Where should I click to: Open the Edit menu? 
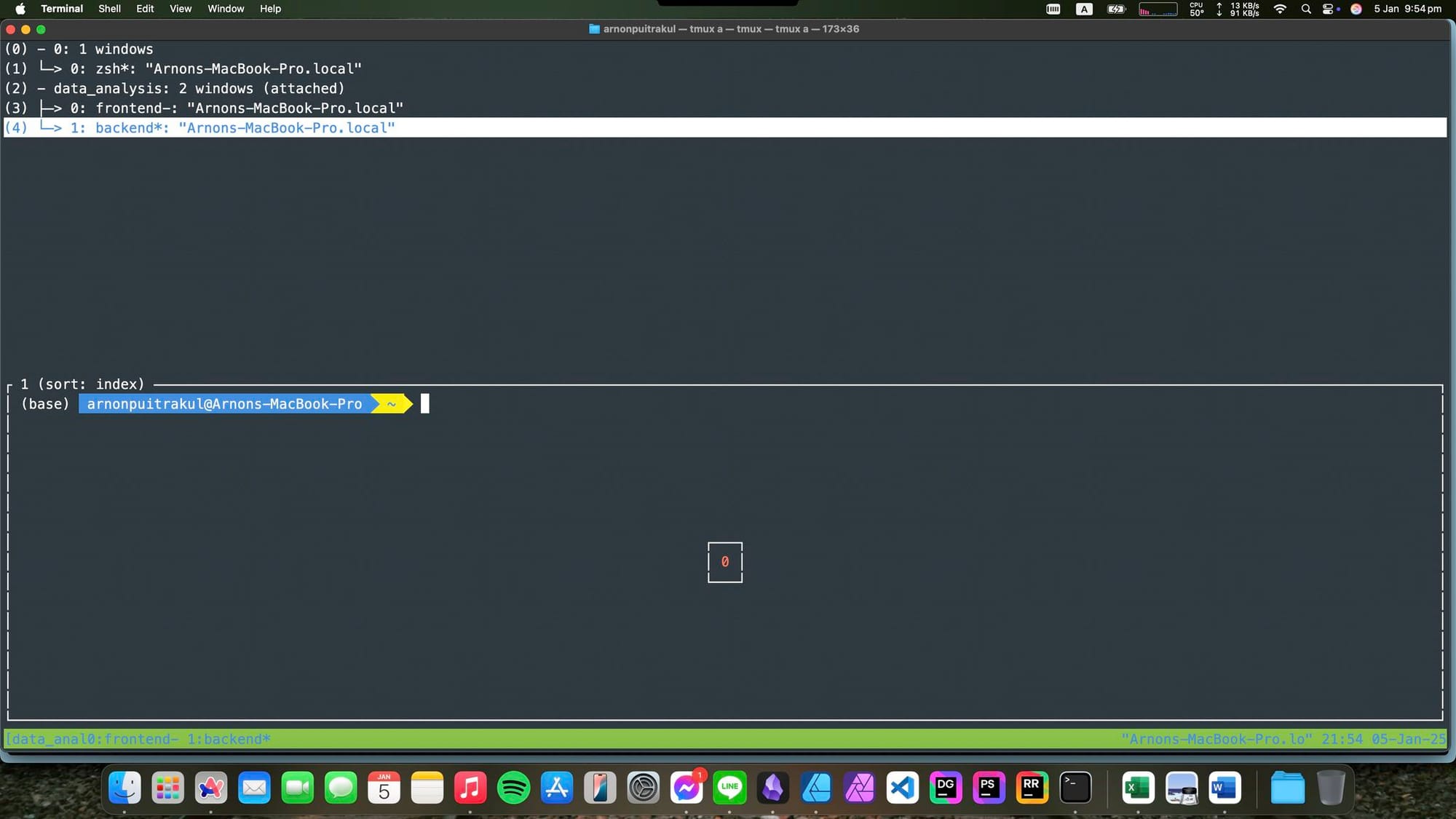click(145, 9)
